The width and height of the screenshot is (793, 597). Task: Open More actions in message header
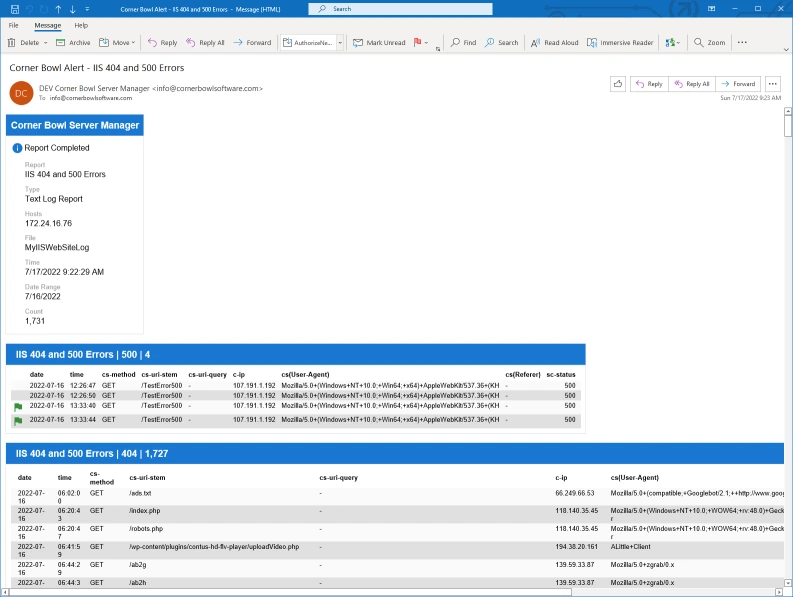point(772,84)
